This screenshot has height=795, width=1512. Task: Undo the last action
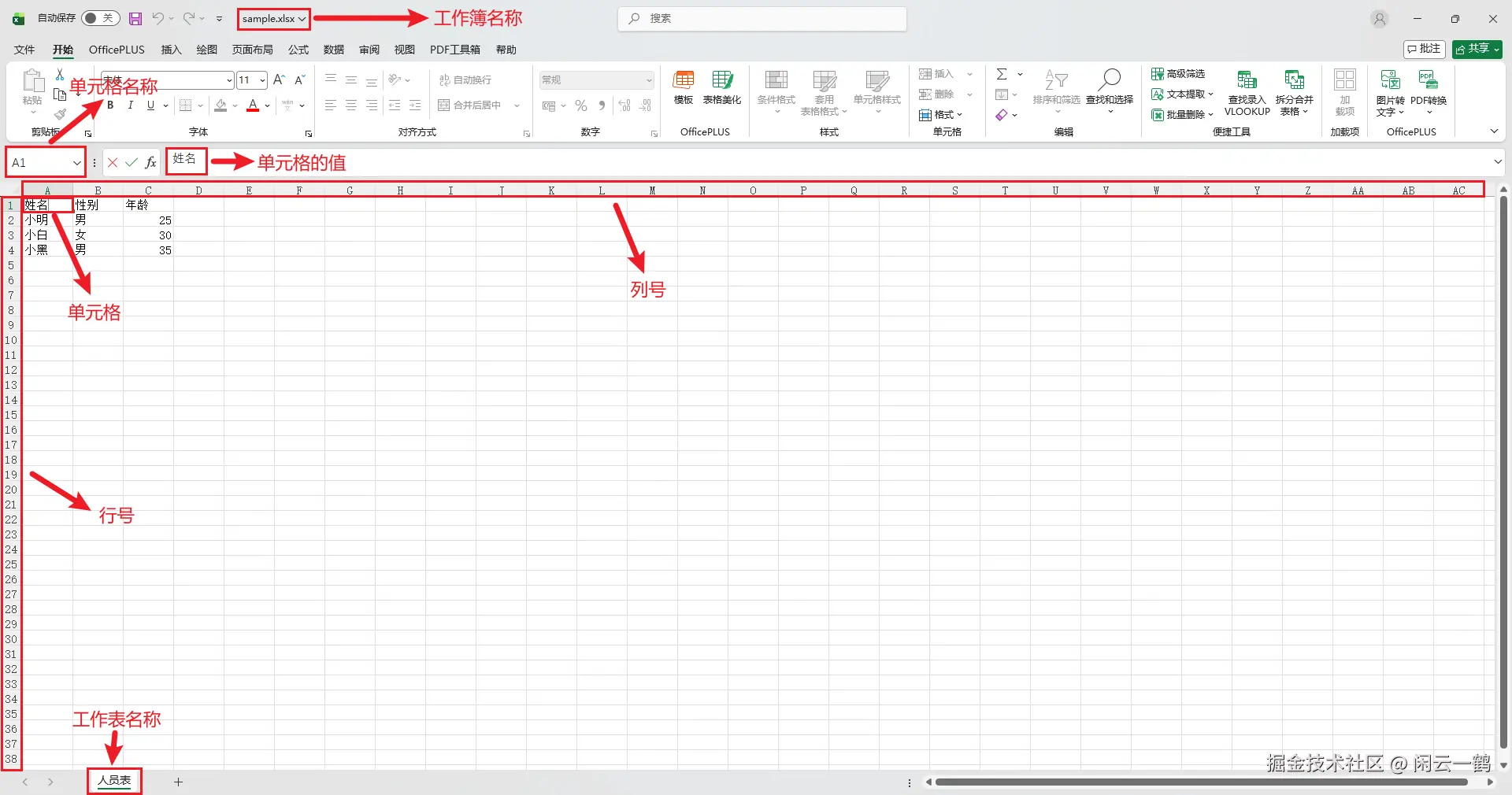point(158,19)
